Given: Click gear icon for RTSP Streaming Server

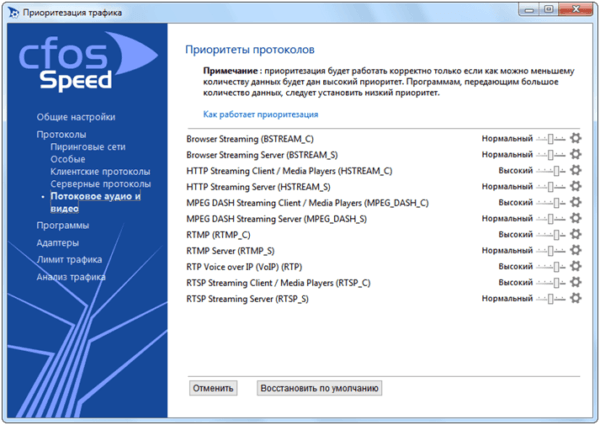Looking at the screenshot, I should click(x=576, y=298).
